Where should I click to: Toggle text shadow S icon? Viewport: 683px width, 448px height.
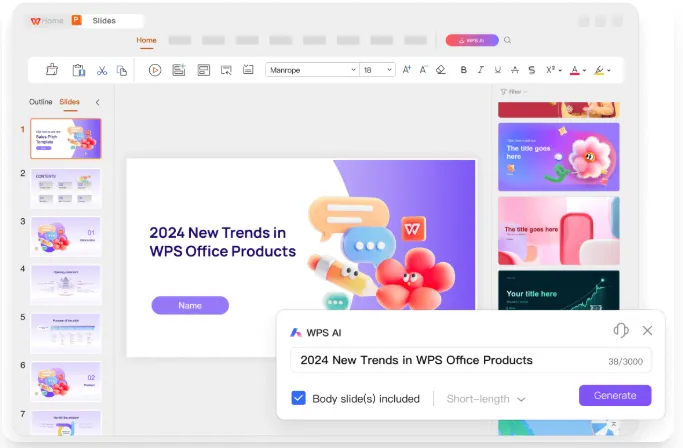[x=532, y=70]
